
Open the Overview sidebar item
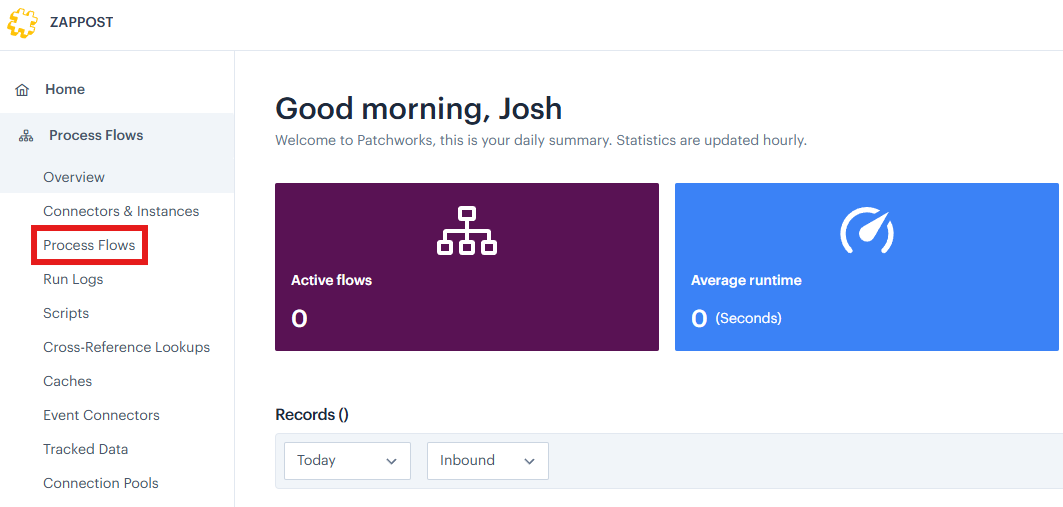pyautogui.click(x=74, y=177)
